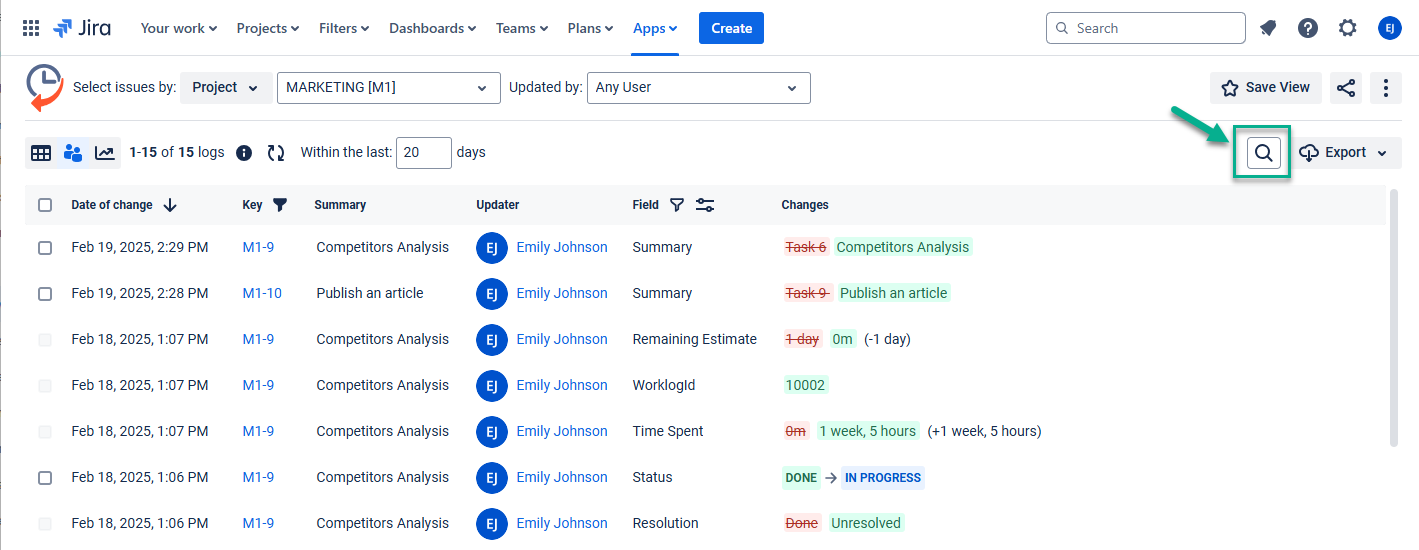Click the blue Create button
Image resolution: width=1419 pixels, height=550 pixels.
[731, 28]
